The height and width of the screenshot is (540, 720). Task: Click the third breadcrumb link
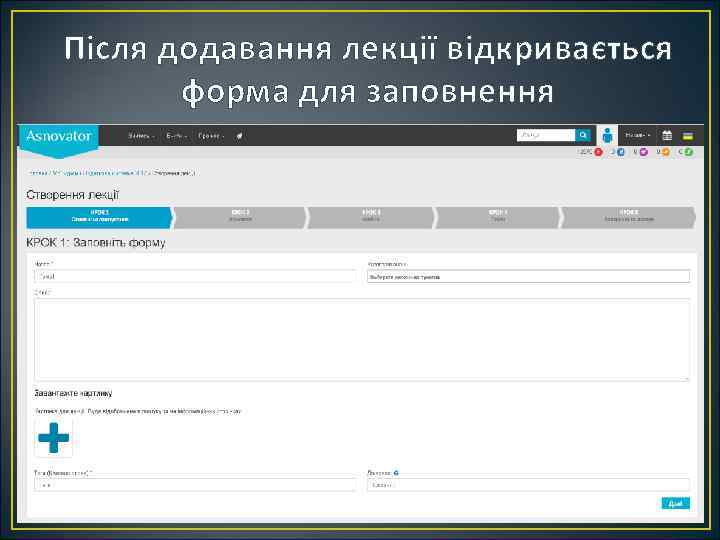click(x=115, y=173)
